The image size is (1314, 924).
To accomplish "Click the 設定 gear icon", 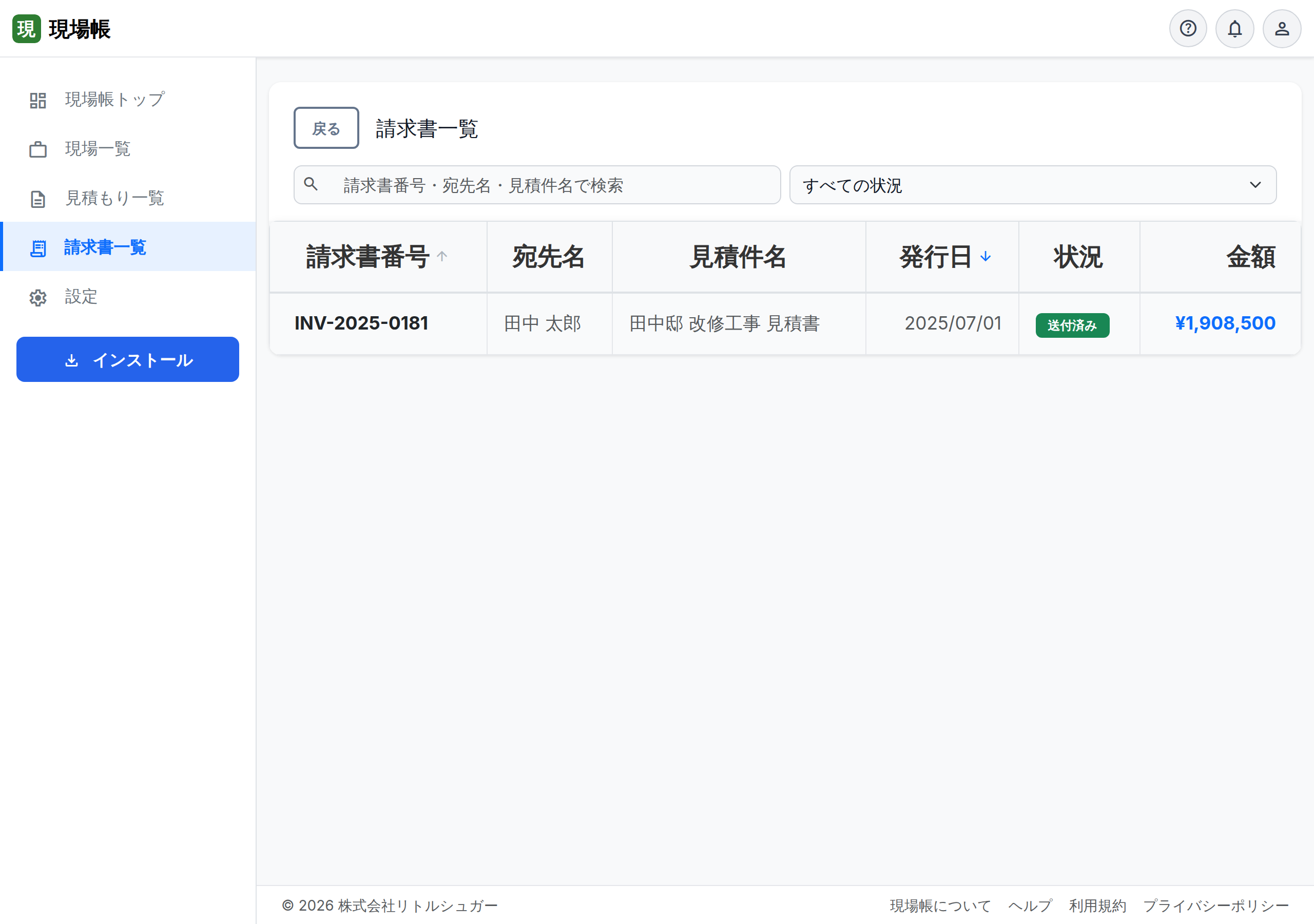I will 38,297.
